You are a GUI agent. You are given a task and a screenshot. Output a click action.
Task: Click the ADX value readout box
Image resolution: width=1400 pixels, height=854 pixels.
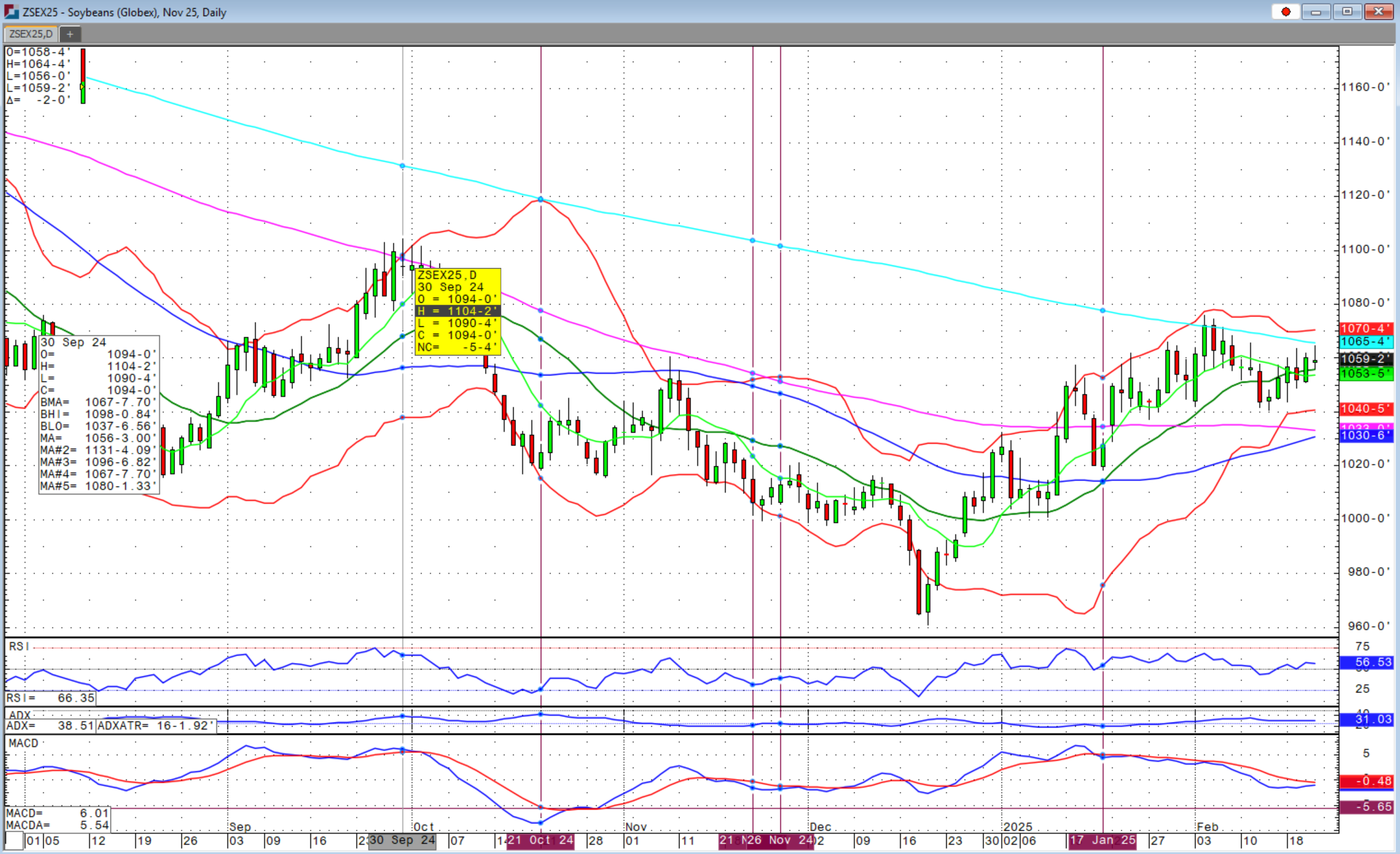pyautogui.click(x=49, y=726)
